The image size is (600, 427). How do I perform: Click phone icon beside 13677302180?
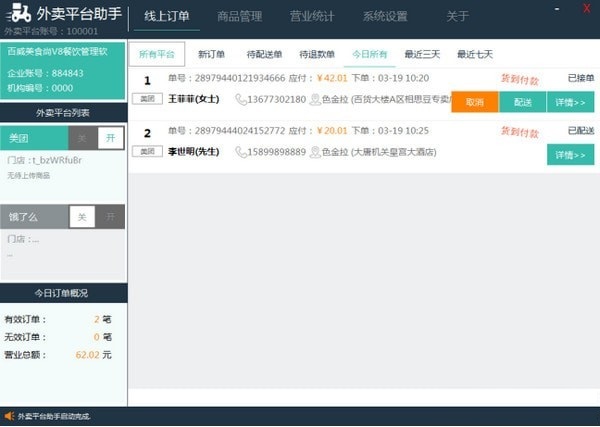click(241, 100)
